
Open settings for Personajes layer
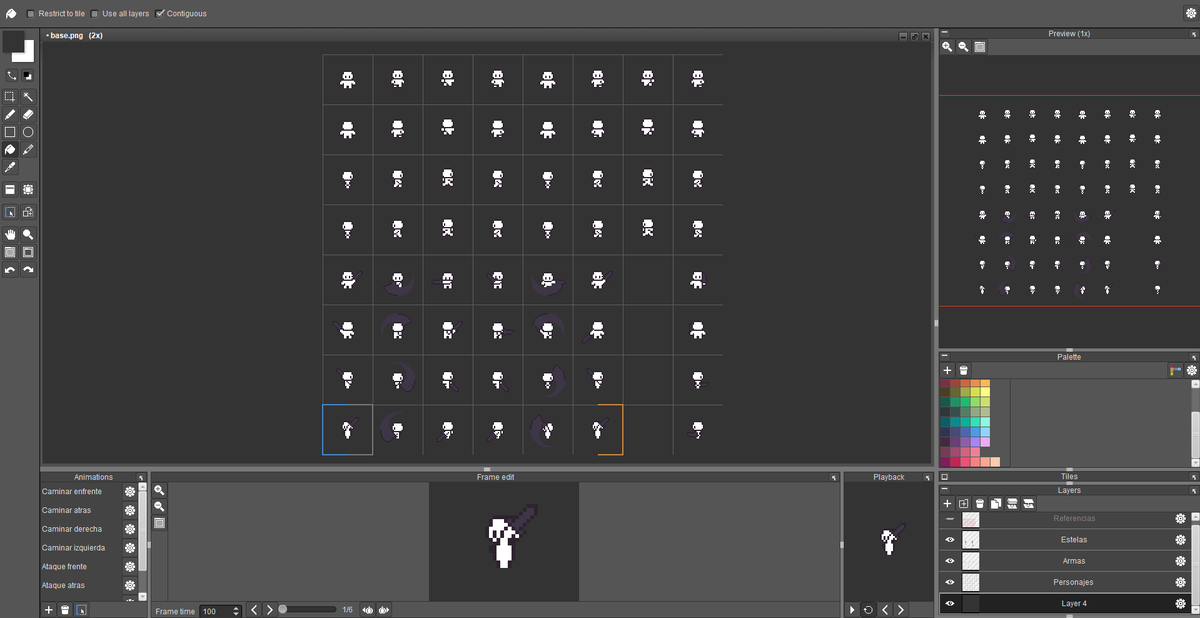coord(1180,582)
